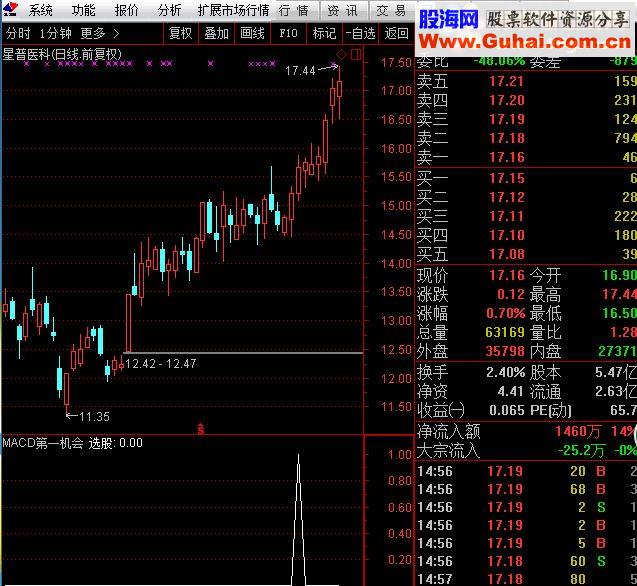Click the 卖五 price 17.21

(x=507, y=81)
